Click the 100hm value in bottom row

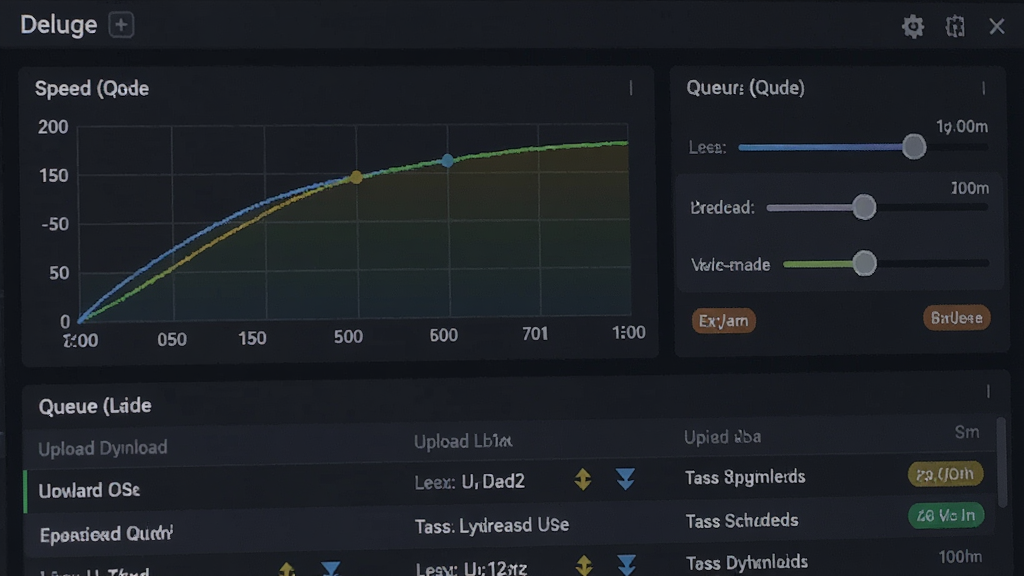pos(960,557)
